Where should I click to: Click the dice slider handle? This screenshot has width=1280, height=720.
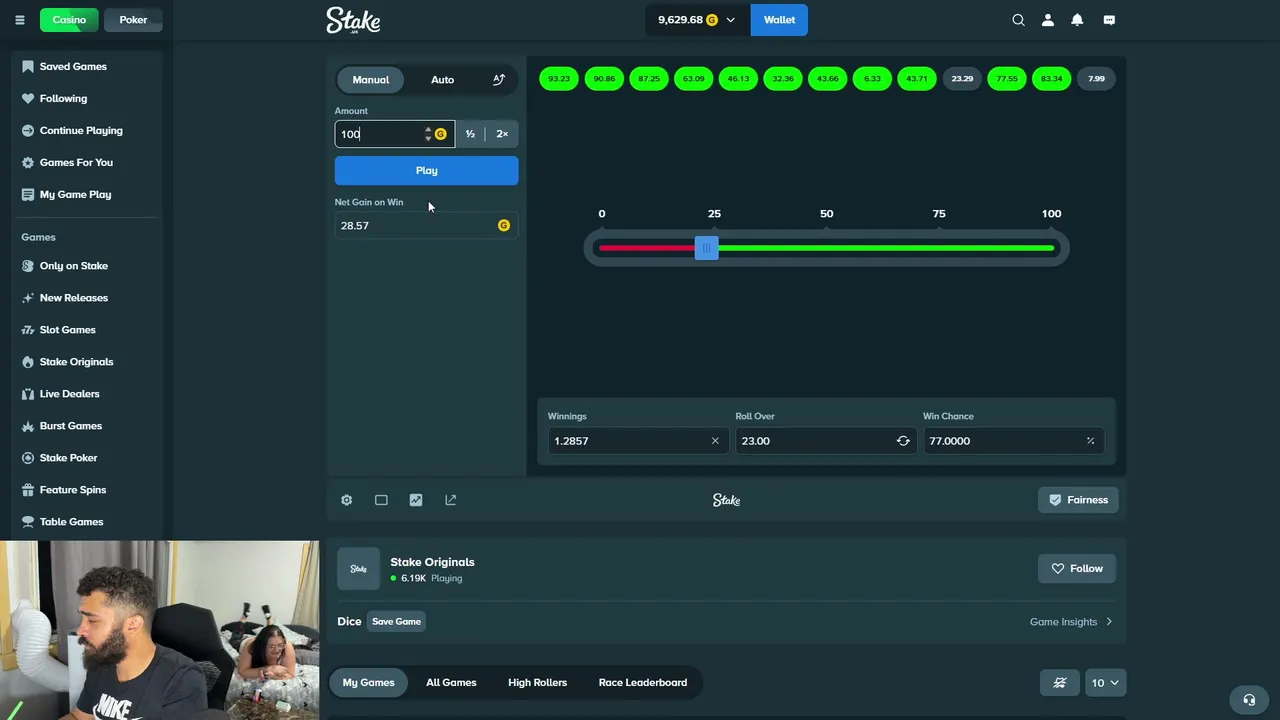(706, 248)
